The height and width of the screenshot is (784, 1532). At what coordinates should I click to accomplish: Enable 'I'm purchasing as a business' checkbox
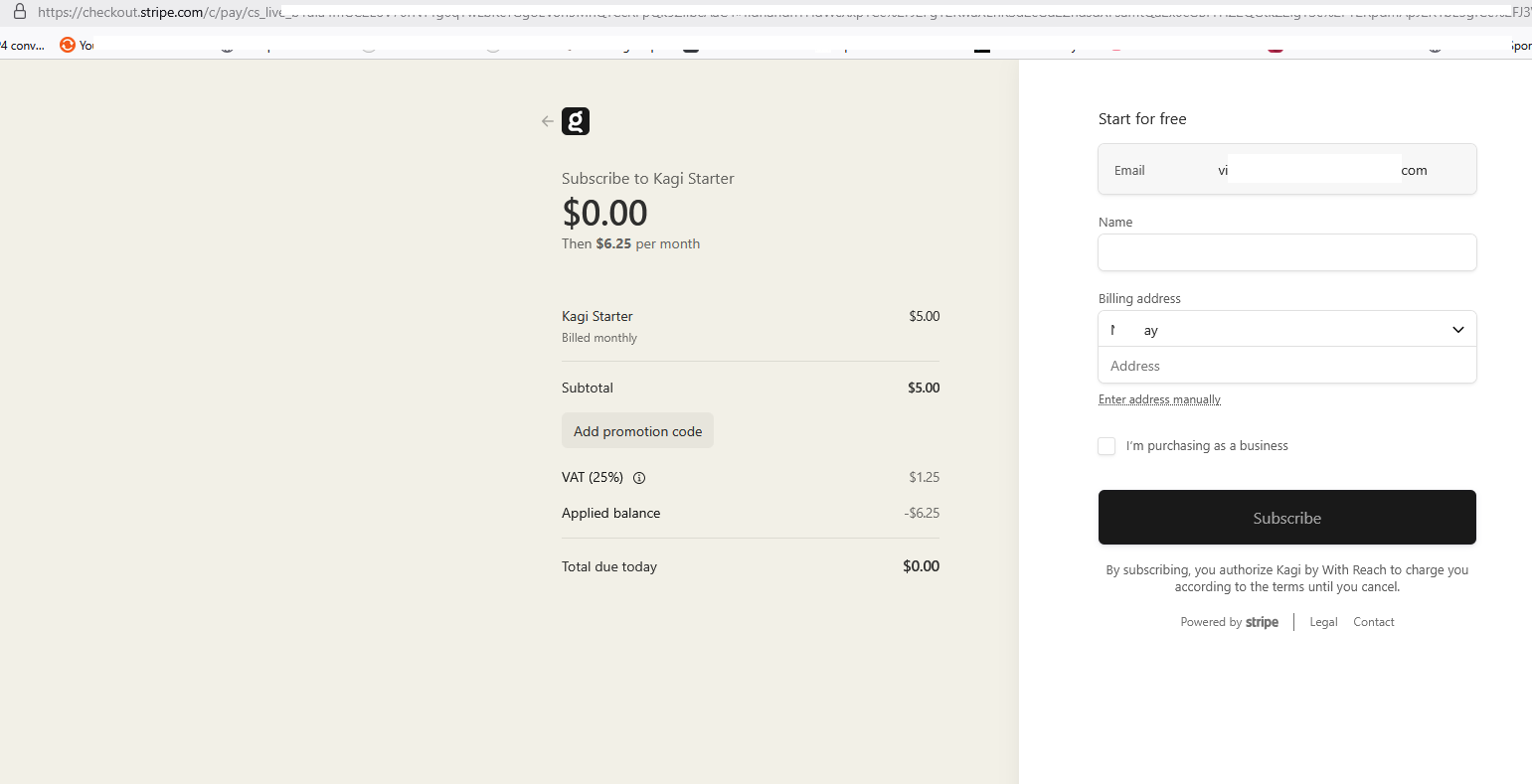coord(1106,446)
